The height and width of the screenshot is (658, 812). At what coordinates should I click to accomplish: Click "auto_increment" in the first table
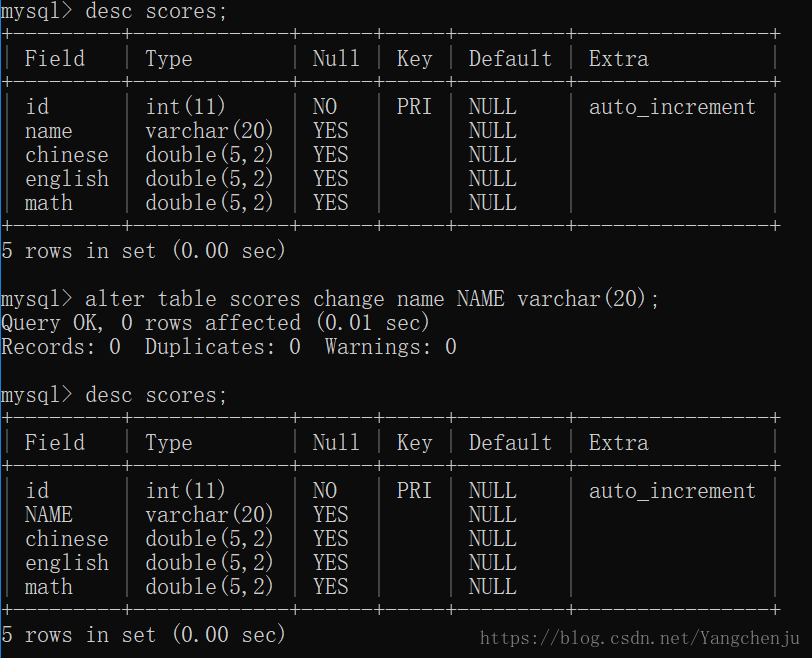coord(672,107)
